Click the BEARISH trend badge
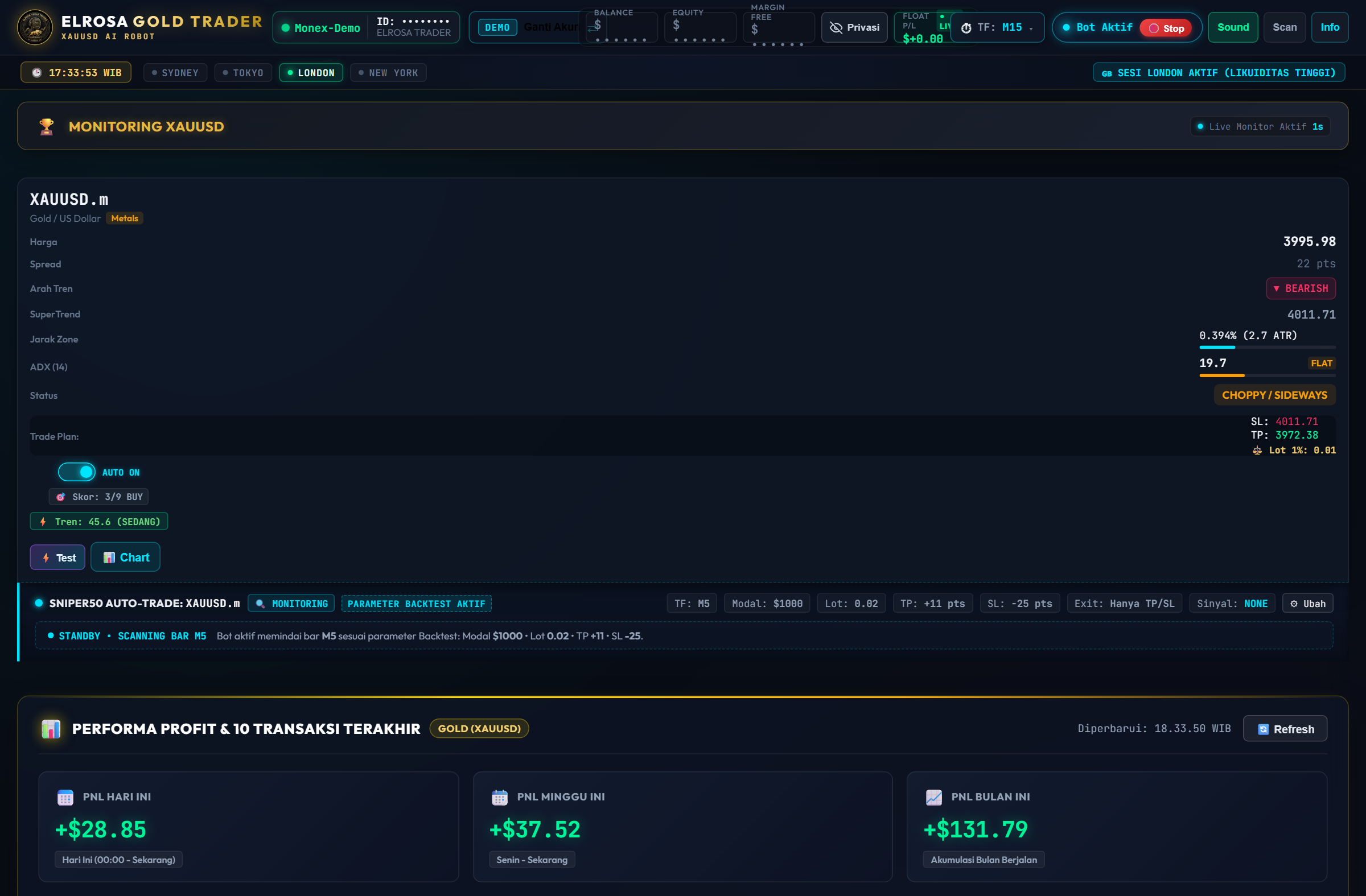The image size is (1366, 896). (x=1301, y=288)
